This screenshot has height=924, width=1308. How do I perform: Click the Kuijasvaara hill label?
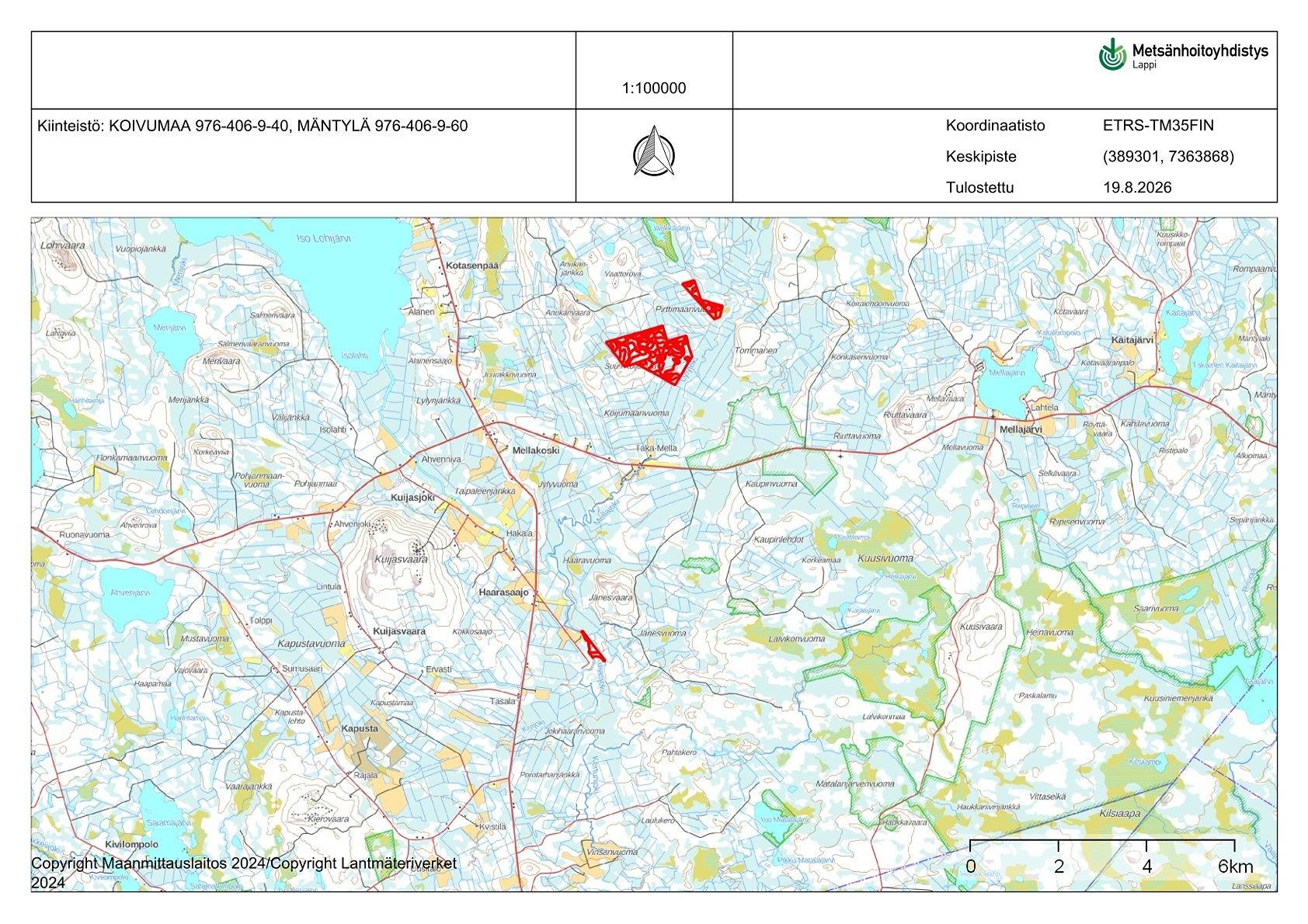[x=401, y=559]
